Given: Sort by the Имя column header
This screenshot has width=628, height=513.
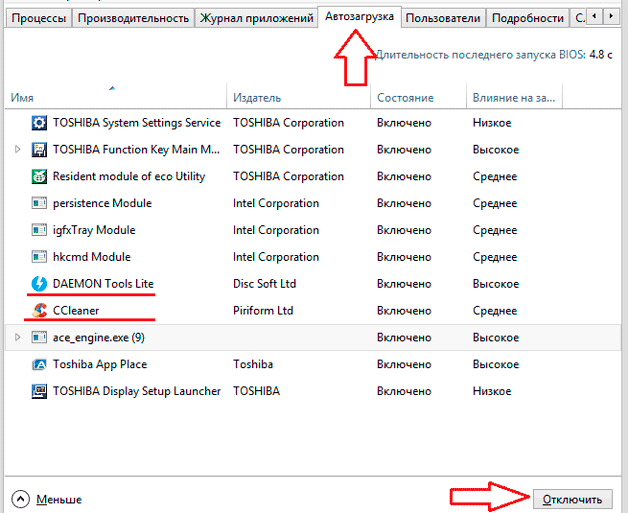Looking at the screenshot, I should pos(116,97).
